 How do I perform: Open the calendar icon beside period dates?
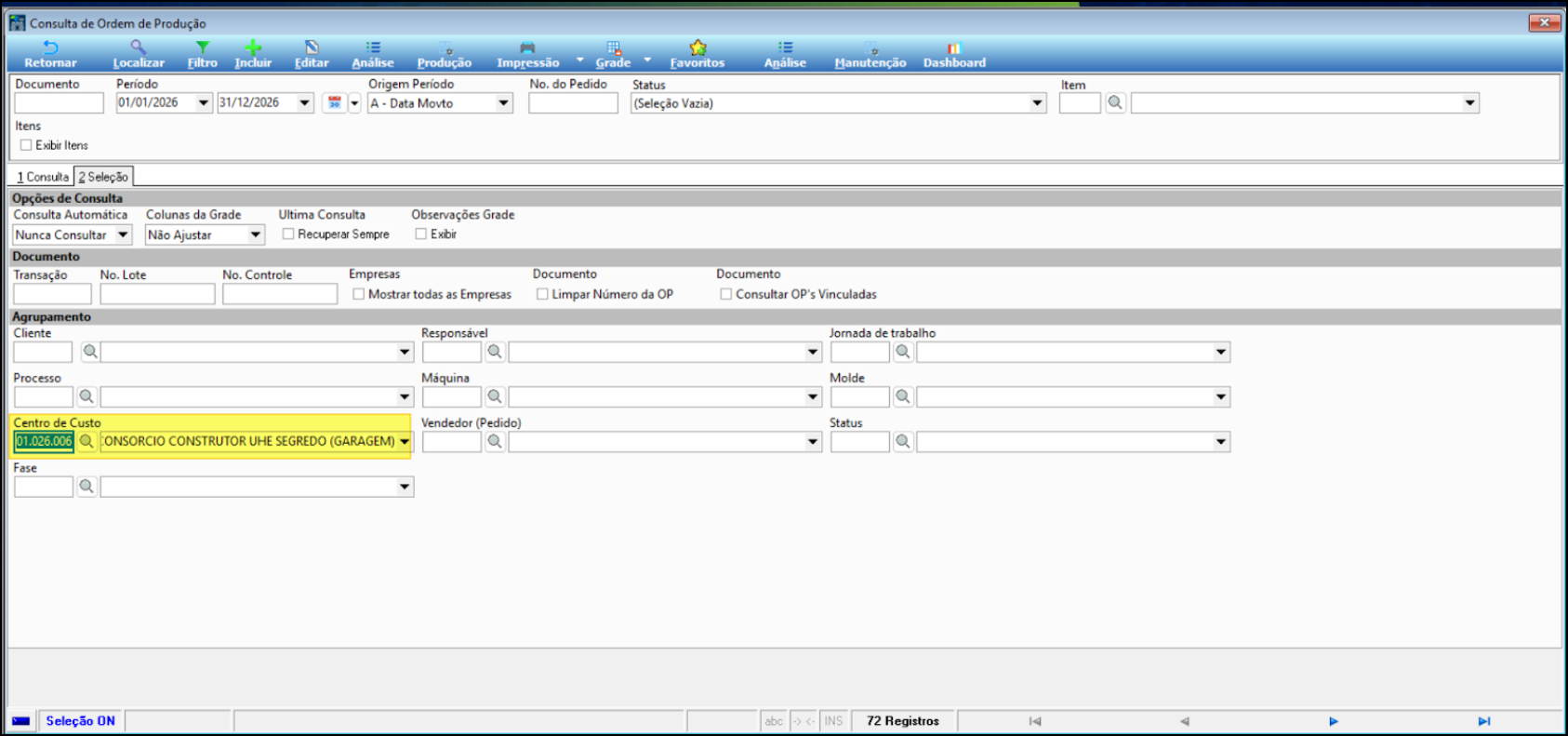(x=334, y=103)
